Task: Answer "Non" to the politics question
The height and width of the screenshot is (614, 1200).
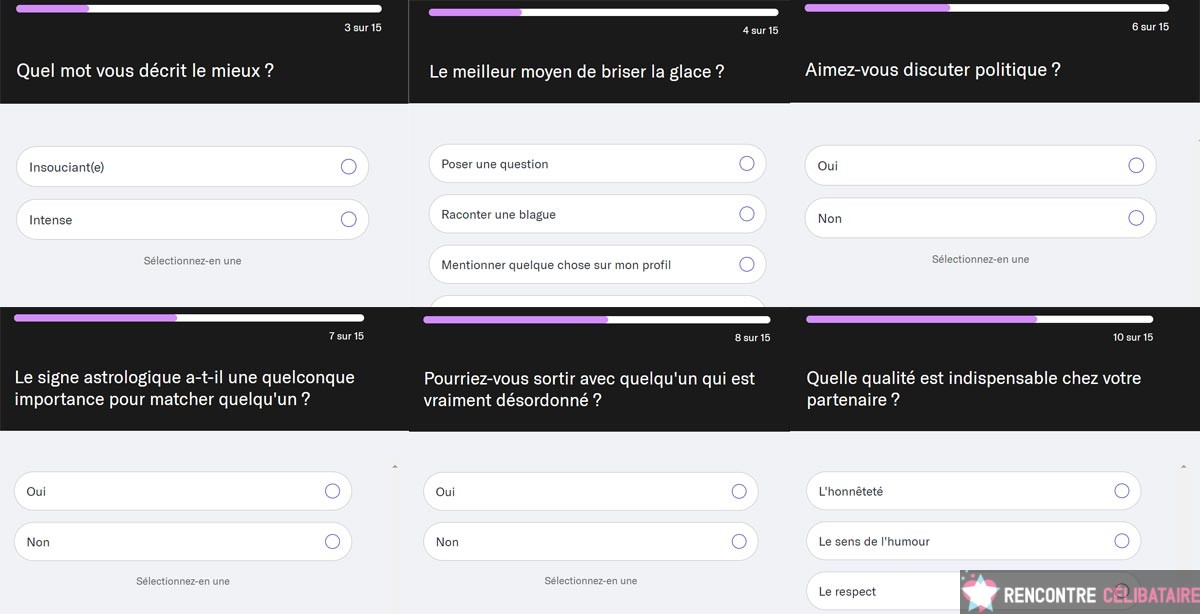Action: (1135, 217)
